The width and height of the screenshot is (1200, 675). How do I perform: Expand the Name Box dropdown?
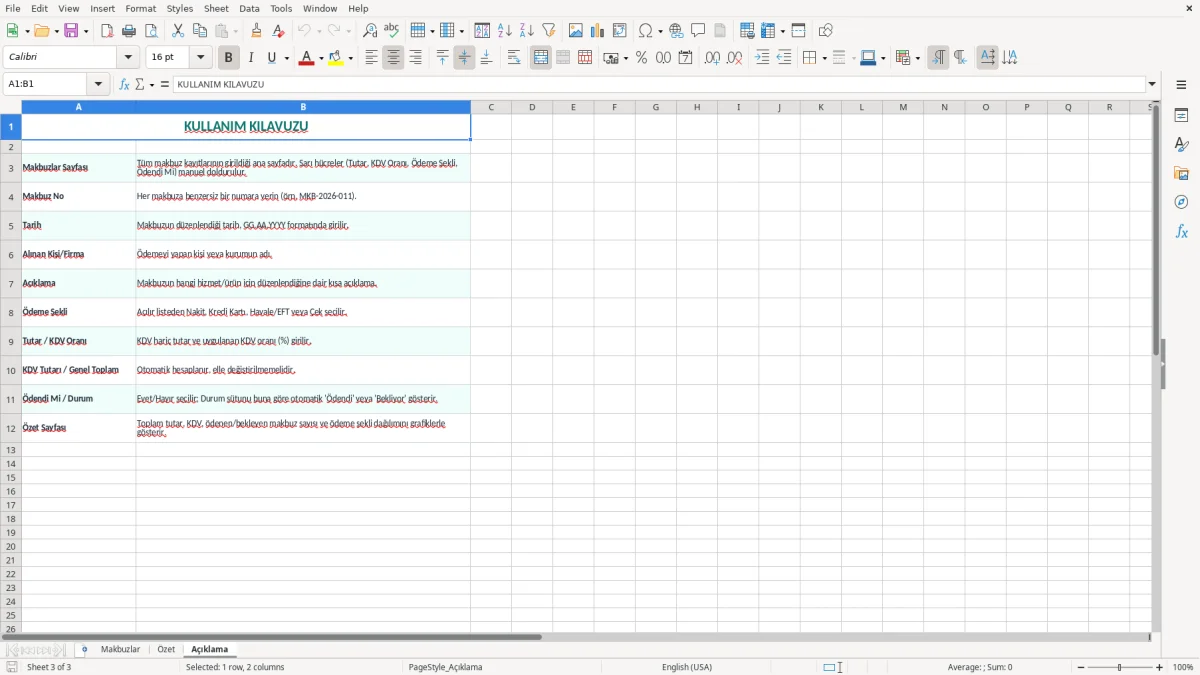[98, 85]
